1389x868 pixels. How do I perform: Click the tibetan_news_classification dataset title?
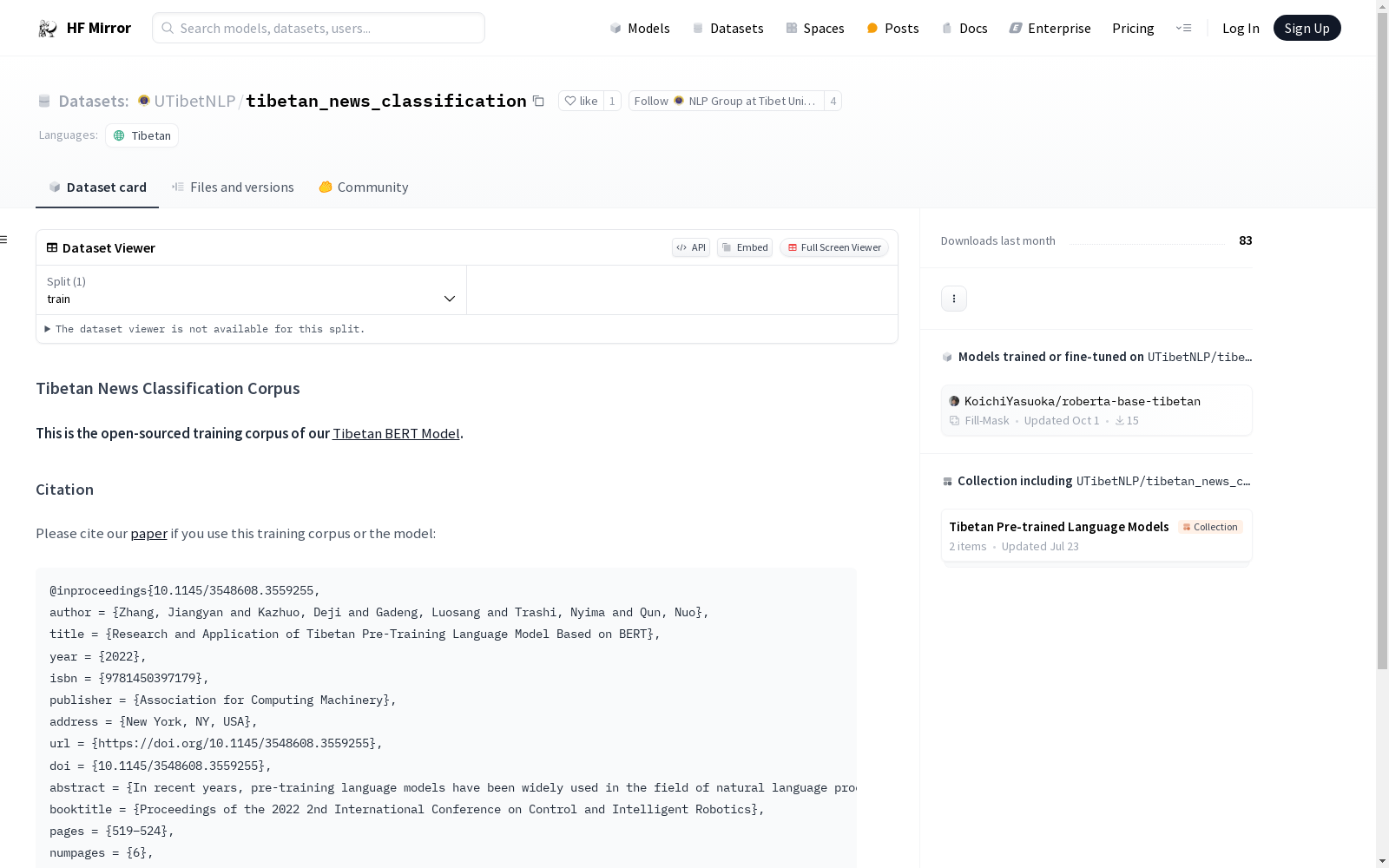pos(386,101)
